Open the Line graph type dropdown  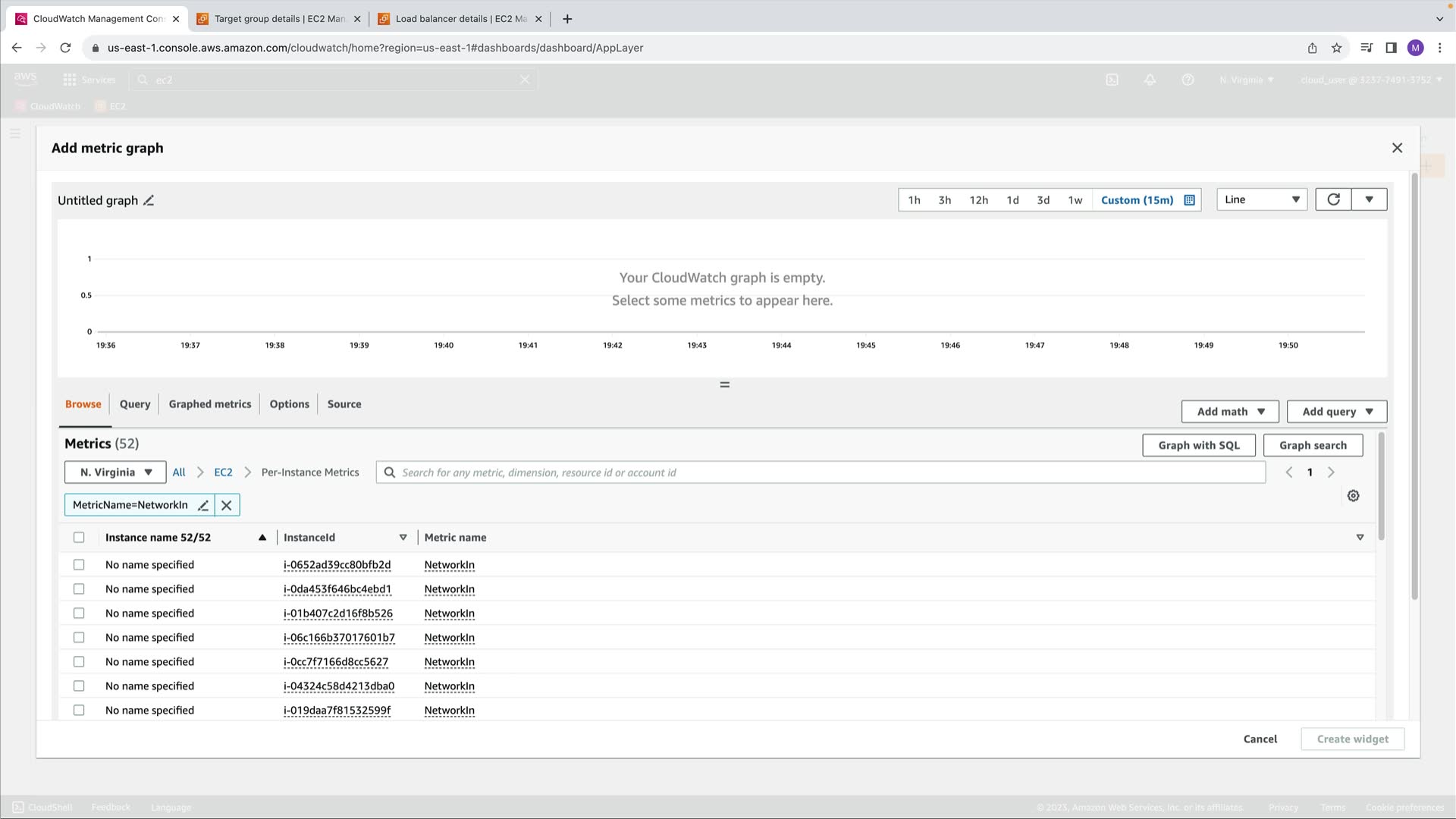(1261, 199)
